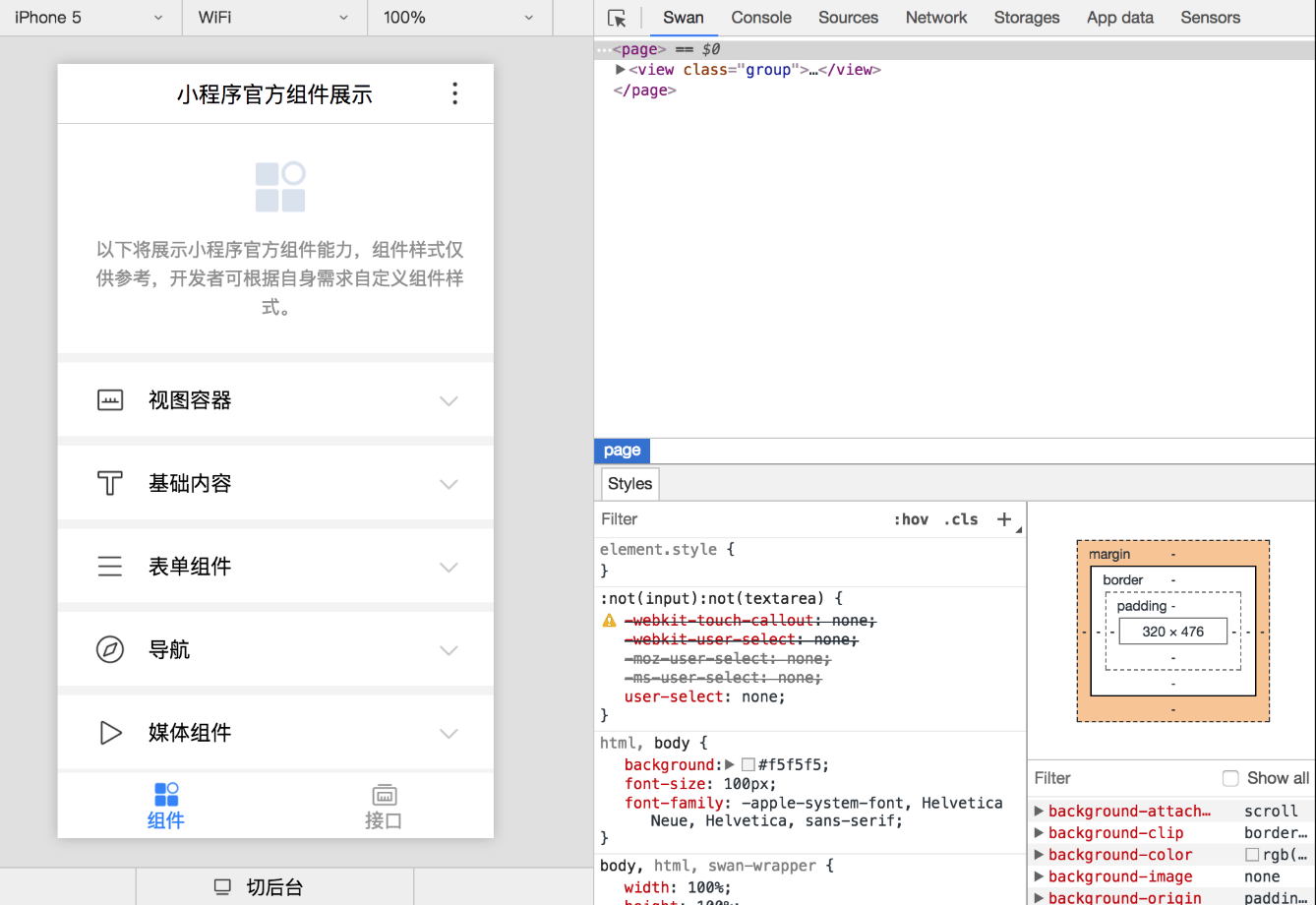
Task: Toggle the :hov pseudo-class selector
Action: tap(911, 518)
